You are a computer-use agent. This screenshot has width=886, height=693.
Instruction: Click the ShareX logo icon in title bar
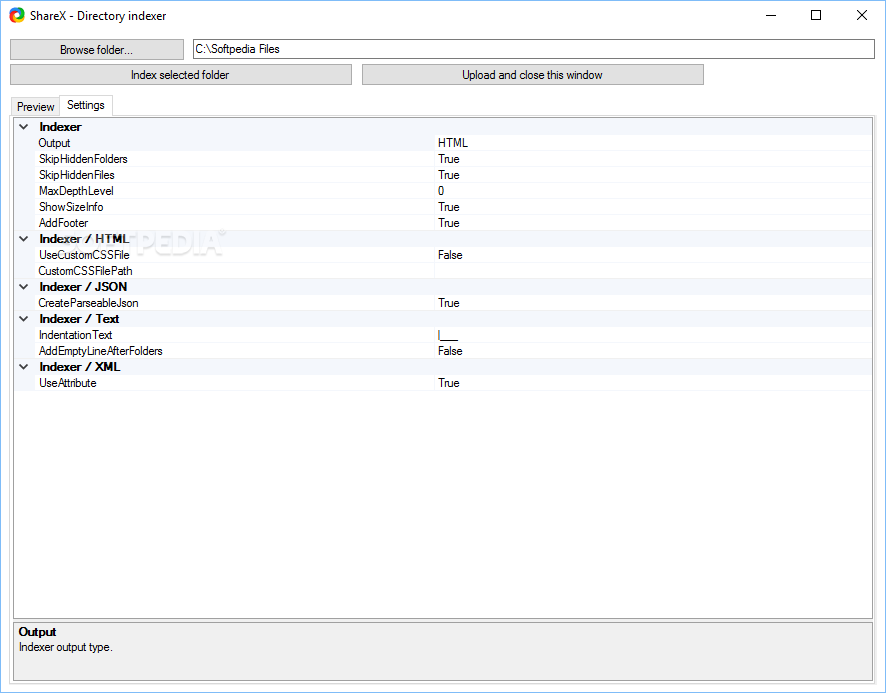[x=17, y=15]
